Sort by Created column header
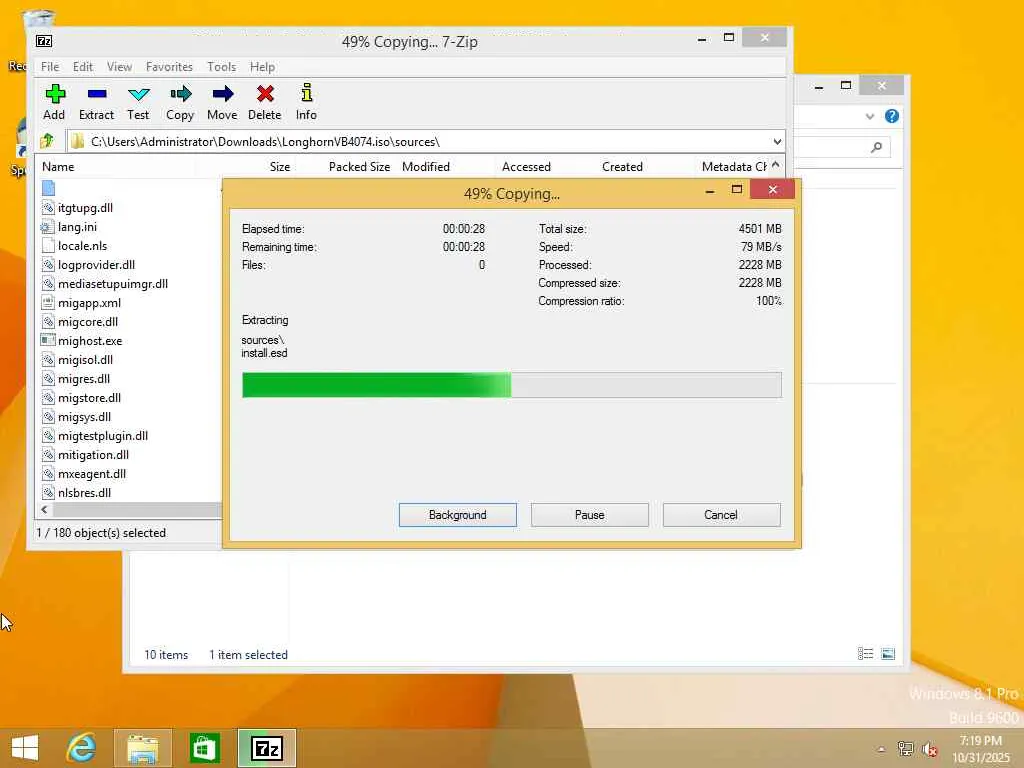Screen dimensions: 1024x768 click(622, 167)
